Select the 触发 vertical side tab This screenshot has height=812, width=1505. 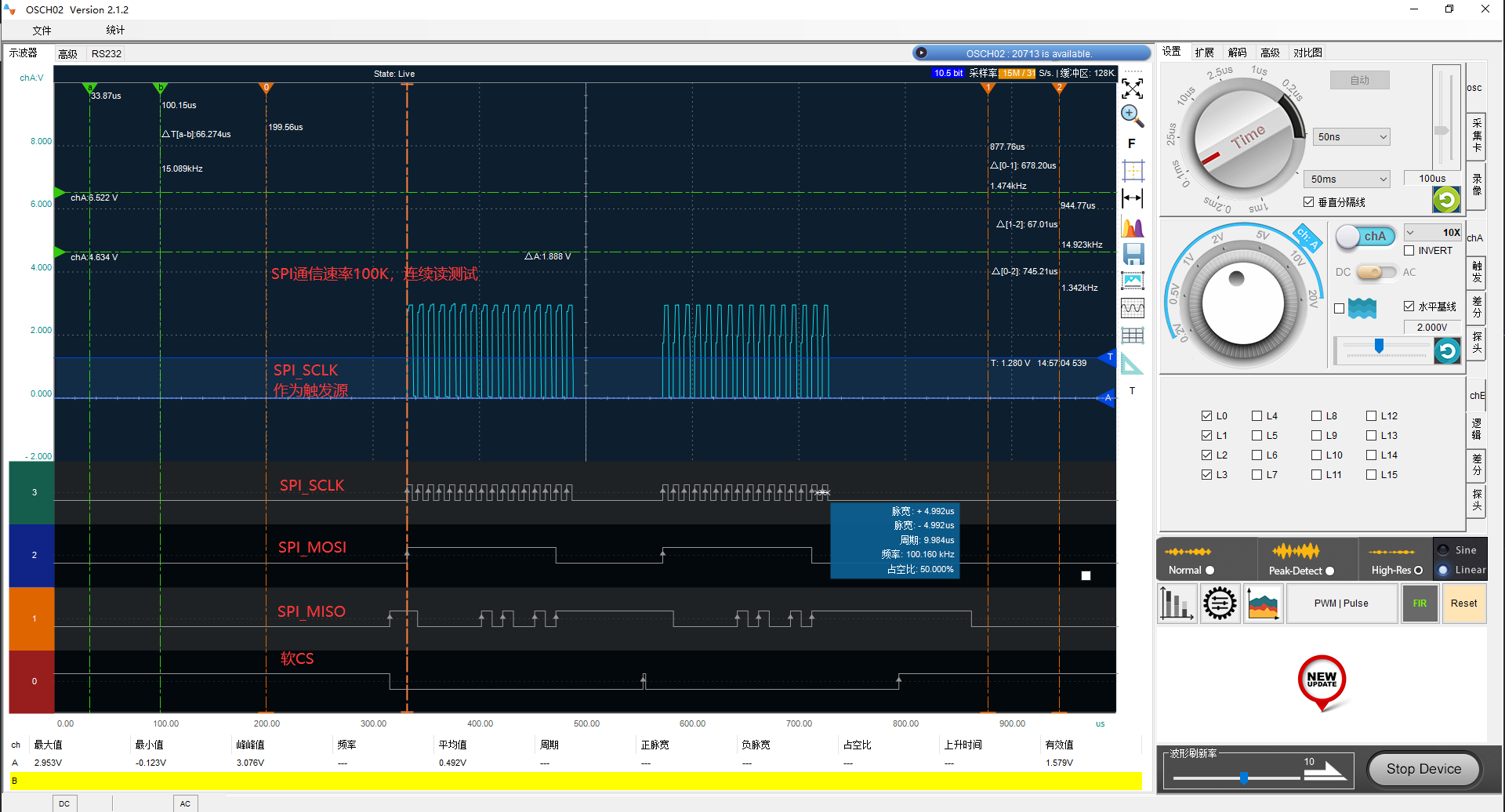point(1476,272)
